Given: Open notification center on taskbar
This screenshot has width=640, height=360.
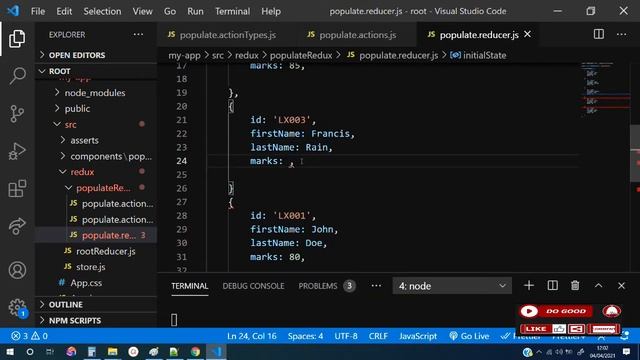Looking at the screenshot, I should tap(627, 351).
